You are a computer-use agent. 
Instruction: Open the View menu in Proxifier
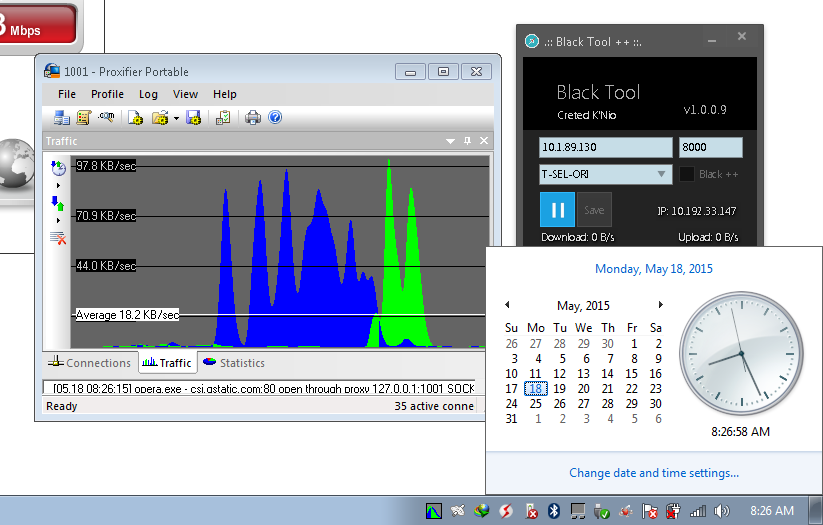pyautogui.click(x=185, y=94)
